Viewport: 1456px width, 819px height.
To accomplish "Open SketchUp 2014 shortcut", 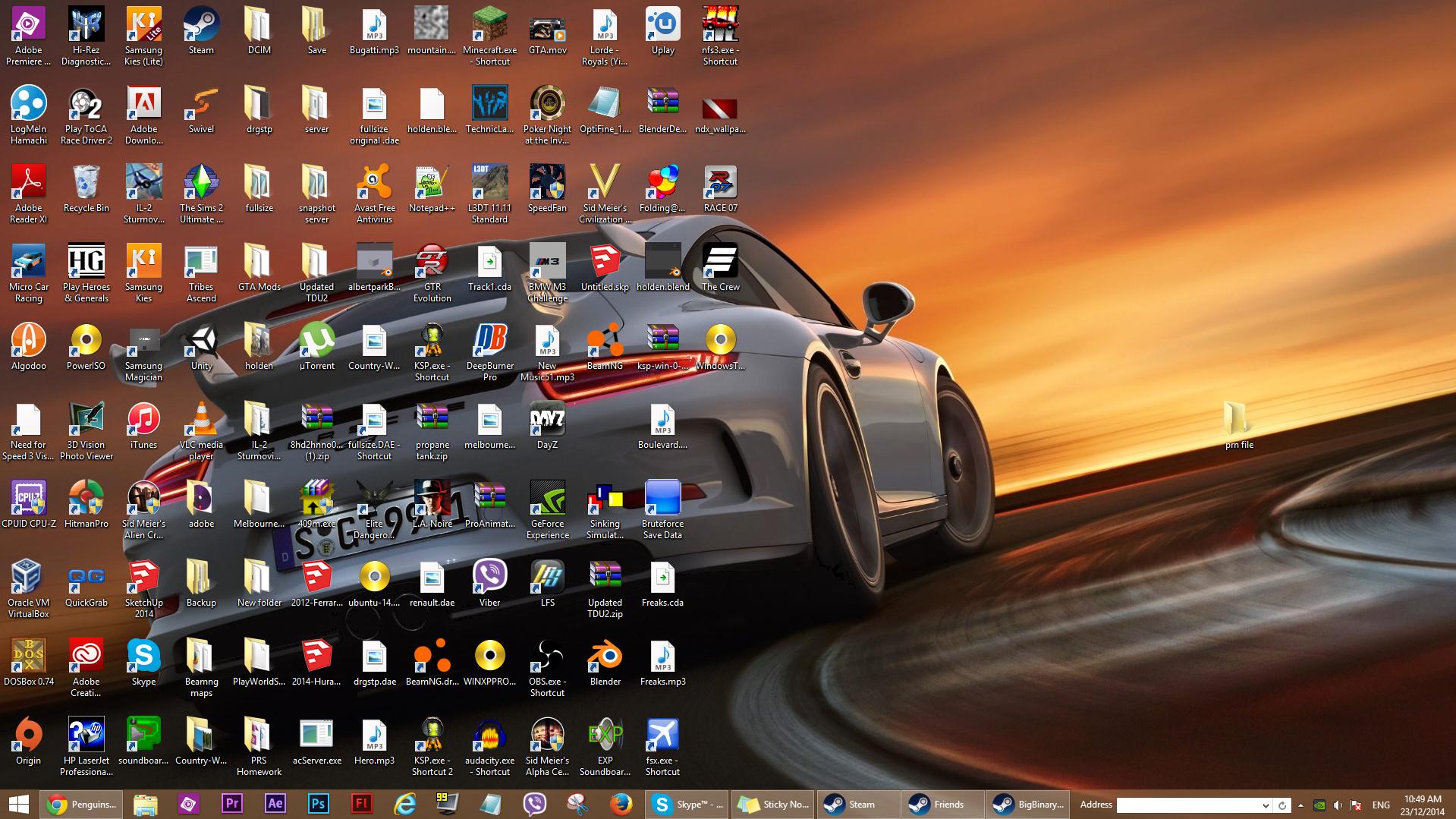I will point(143,587).
